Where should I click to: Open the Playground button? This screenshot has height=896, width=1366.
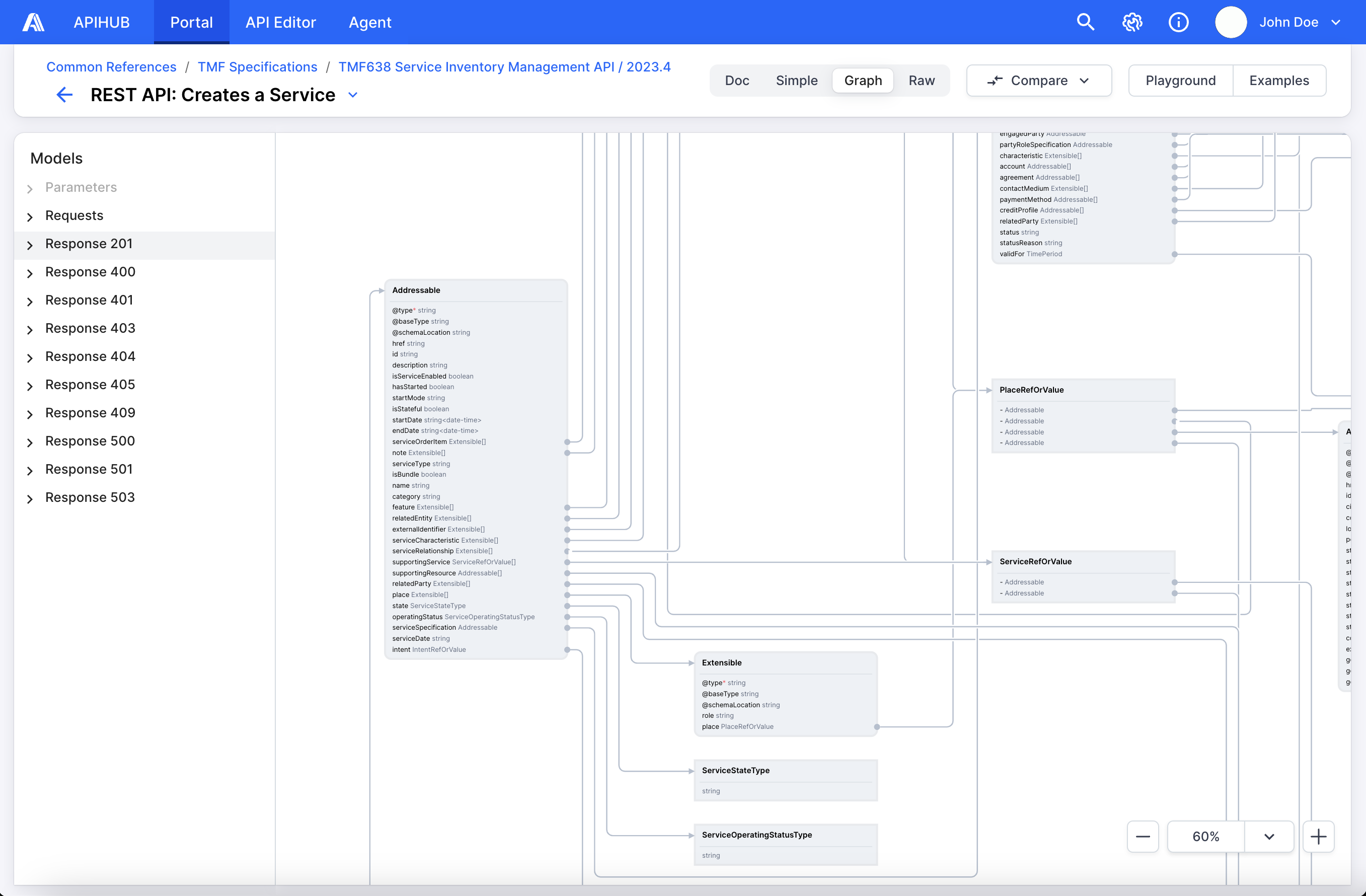pyautogui.click(x=1181, y=81)
